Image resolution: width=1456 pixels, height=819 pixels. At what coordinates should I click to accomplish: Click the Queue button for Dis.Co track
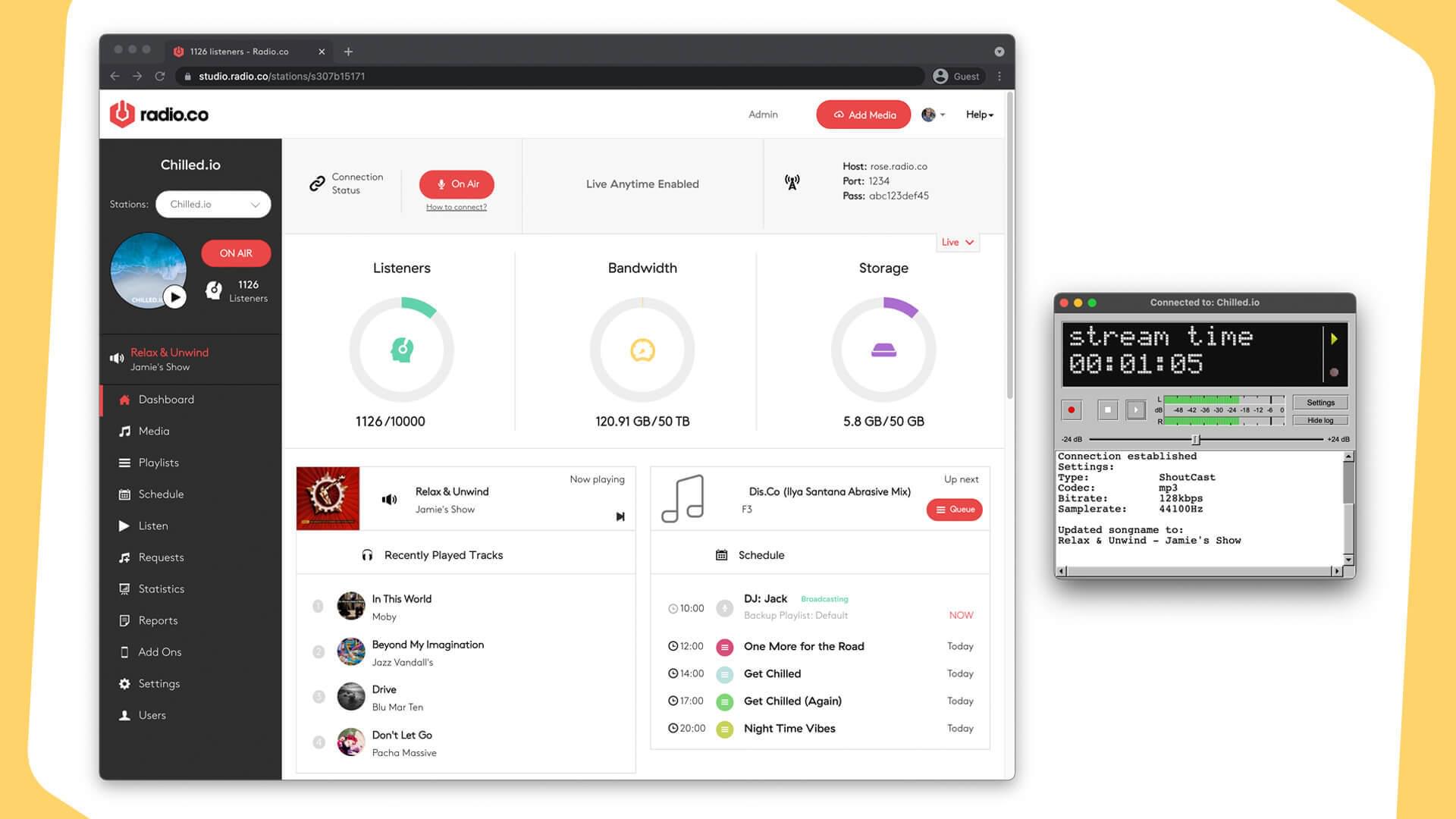952,509
